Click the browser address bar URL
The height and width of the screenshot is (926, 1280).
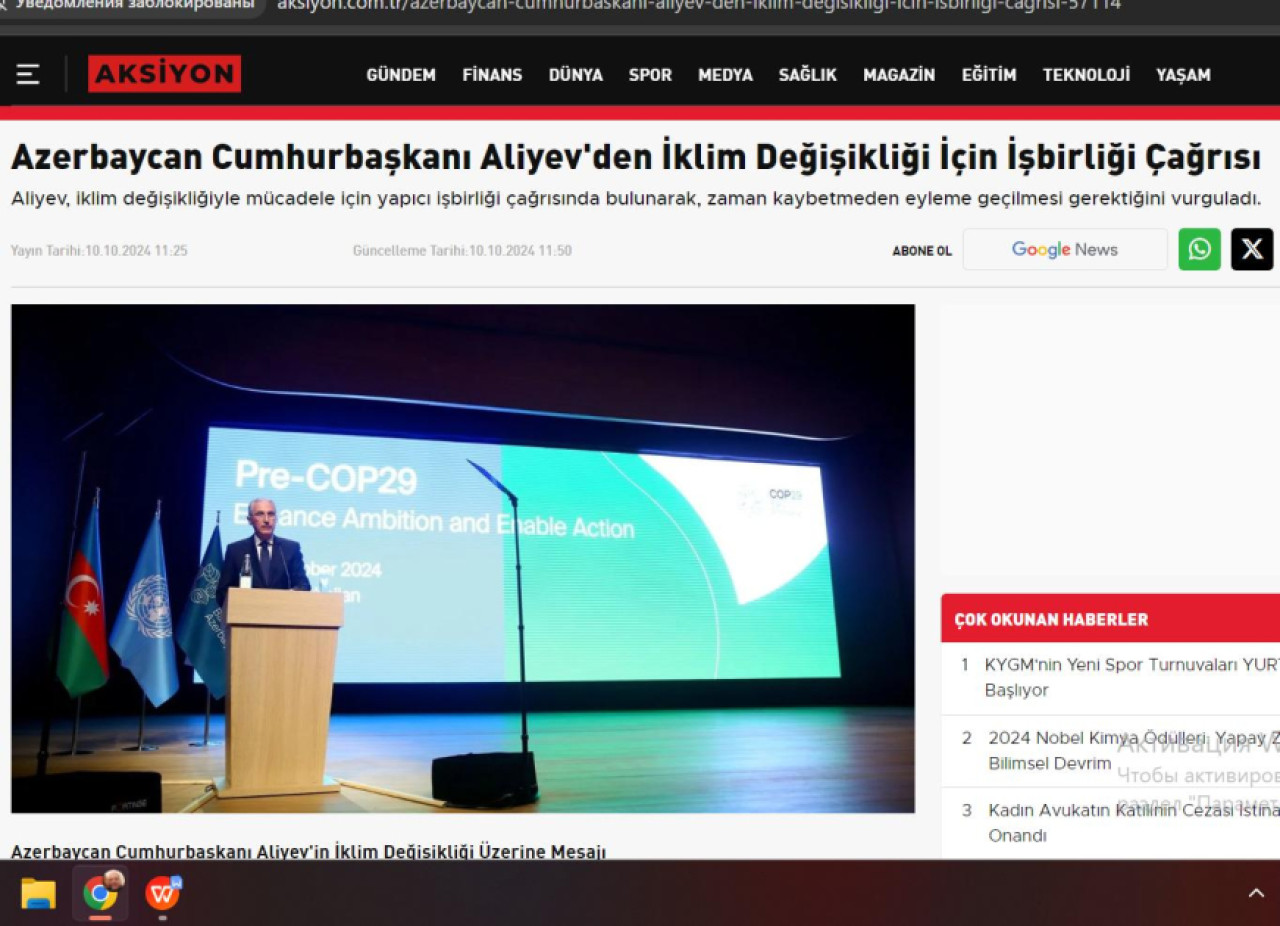click(698, 5)
